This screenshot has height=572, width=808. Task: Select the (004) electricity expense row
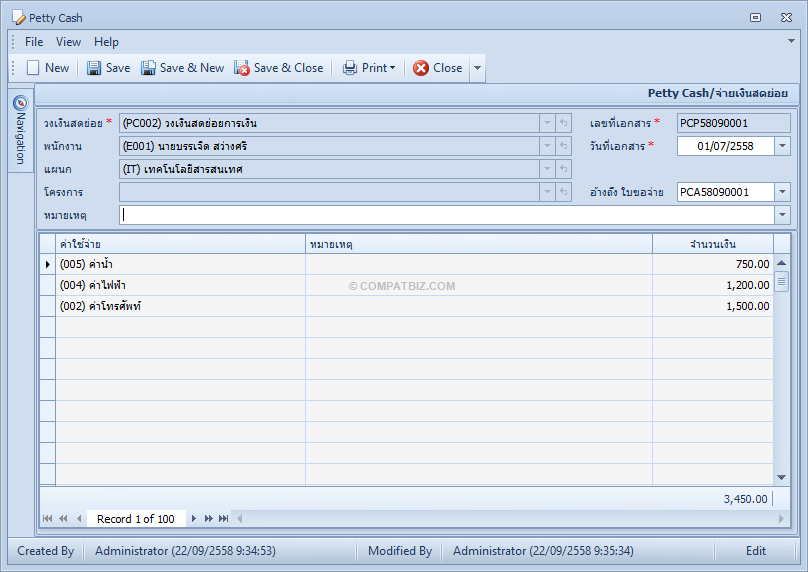pos(406,285)
